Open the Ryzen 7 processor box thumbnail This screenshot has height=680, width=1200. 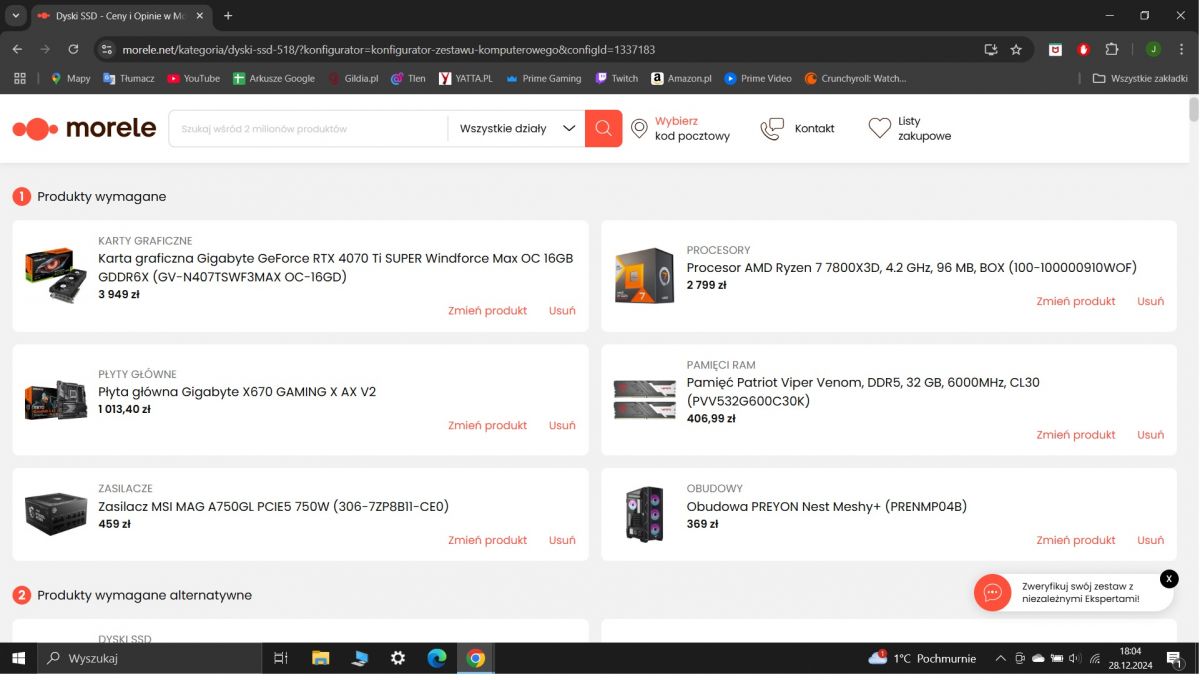coord(644,275)
